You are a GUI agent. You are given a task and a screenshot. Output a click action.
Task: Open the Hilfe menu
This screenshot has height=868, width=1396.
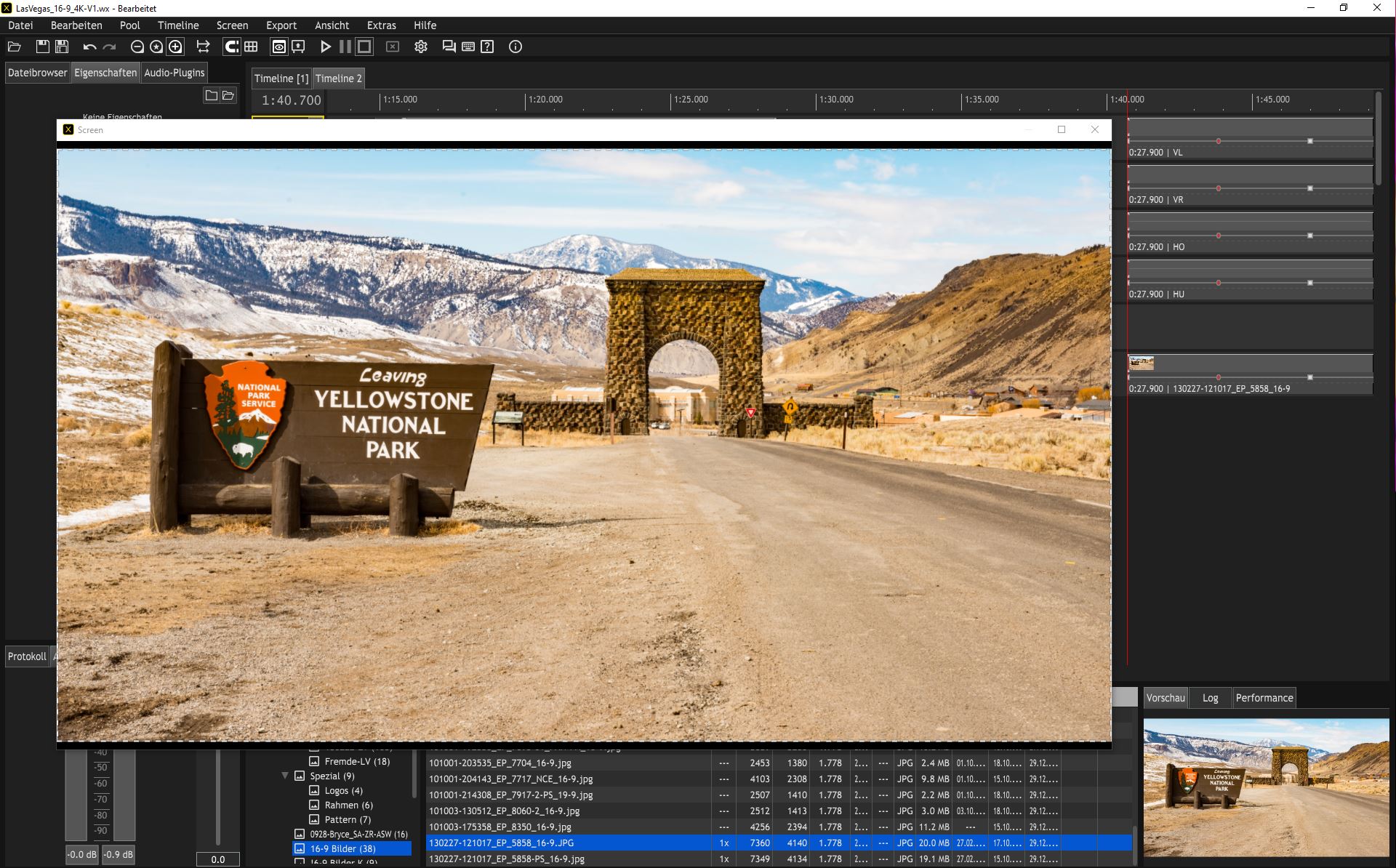point(425,25)
